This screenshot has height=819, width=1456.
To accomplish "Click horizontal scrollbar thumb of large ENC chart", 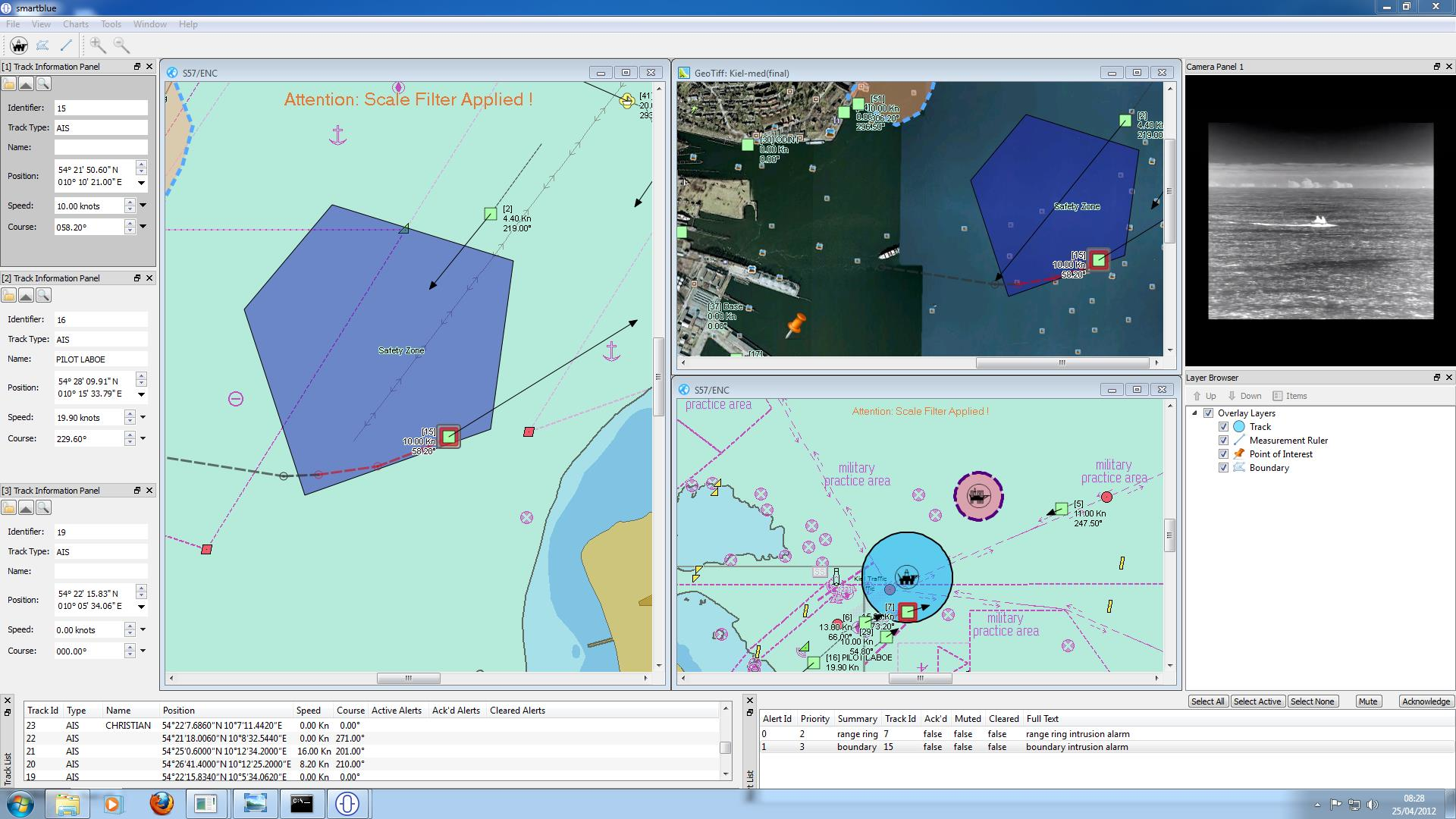I will click(x=408, y=678).
